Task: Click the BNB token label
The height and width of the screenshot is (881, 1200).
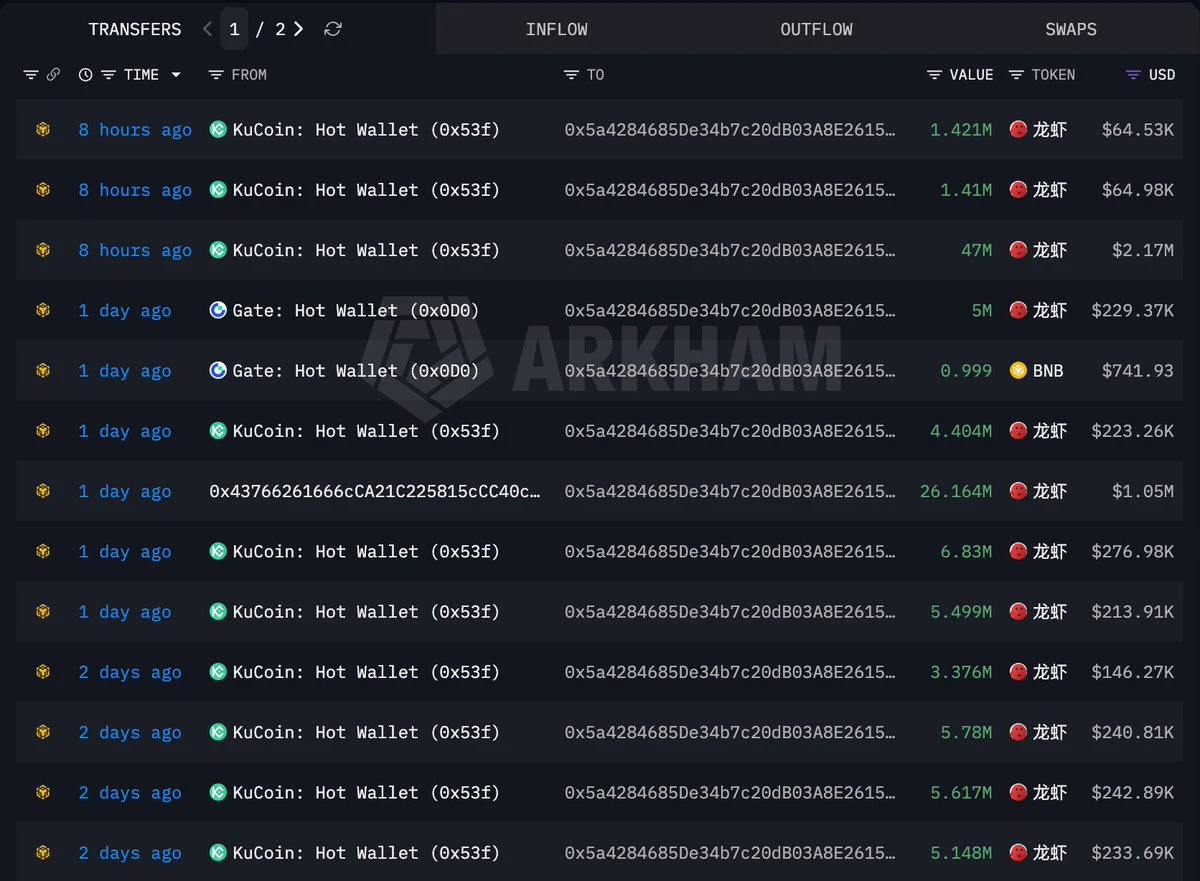Action: [x=1048, y=371]
